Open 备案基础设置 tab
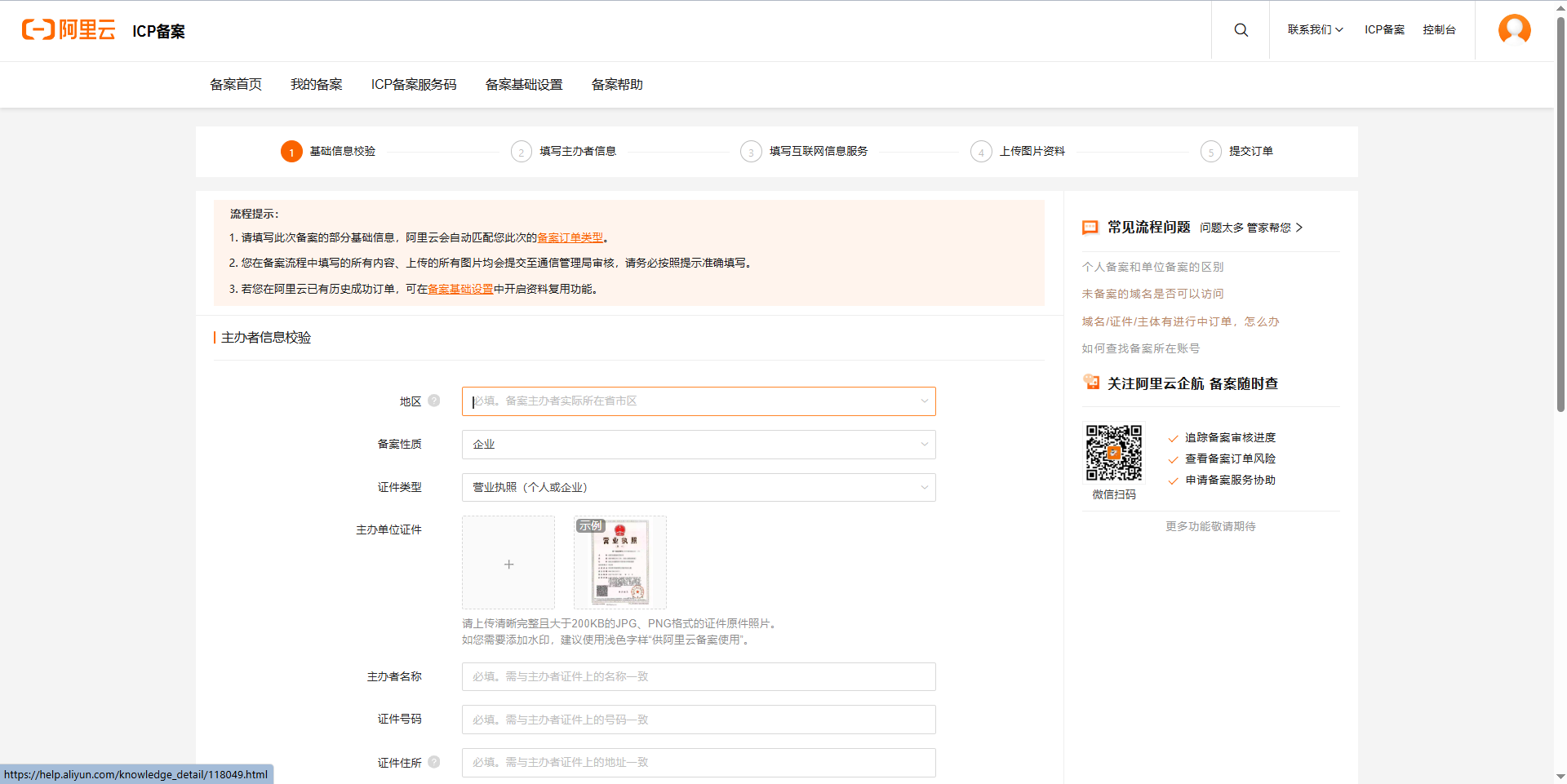The image size is (1567, 784). pos(524,85)
